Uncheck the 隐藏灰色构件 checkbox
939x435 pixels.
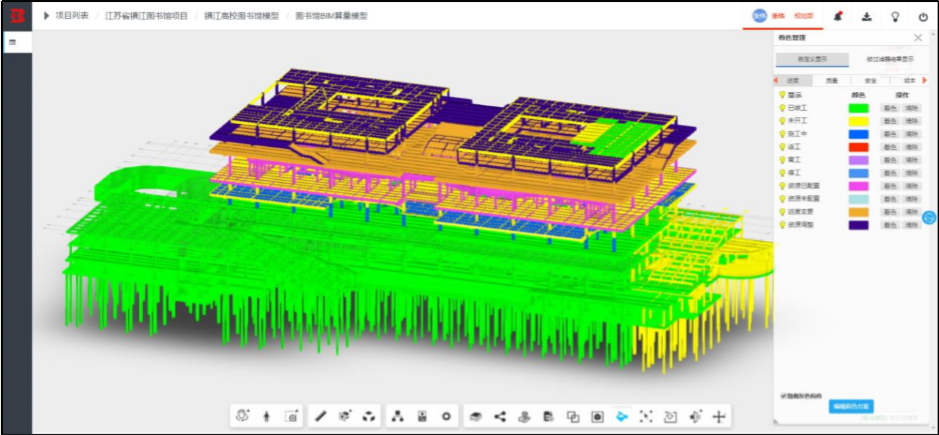point(784,395)
